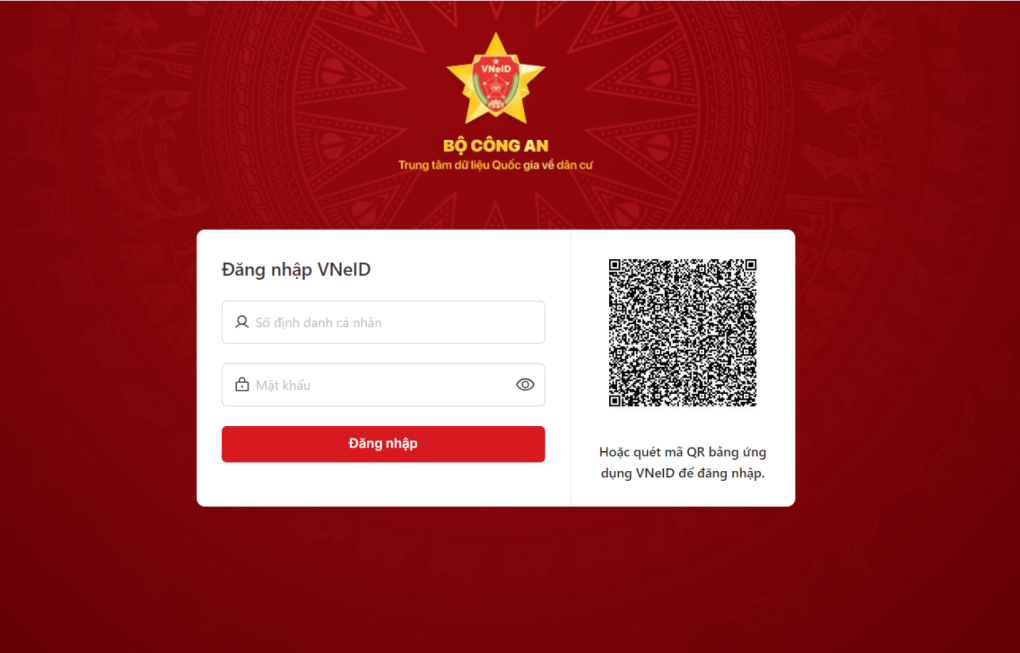Screen dimensions: 1020x653
Task: Click the Trung tâm dữ liệu Quốc gia subtitle
Action: click(496, 165)
